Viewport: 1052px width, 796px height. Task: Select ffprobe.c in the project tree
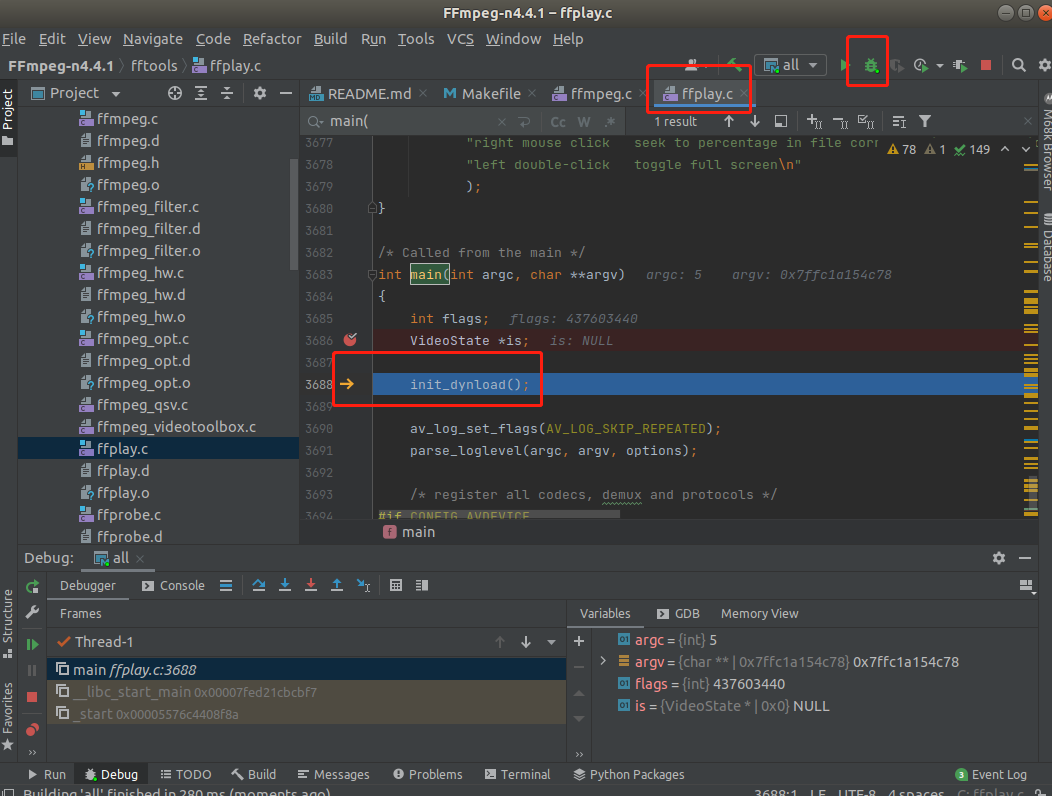coord(129,515)
